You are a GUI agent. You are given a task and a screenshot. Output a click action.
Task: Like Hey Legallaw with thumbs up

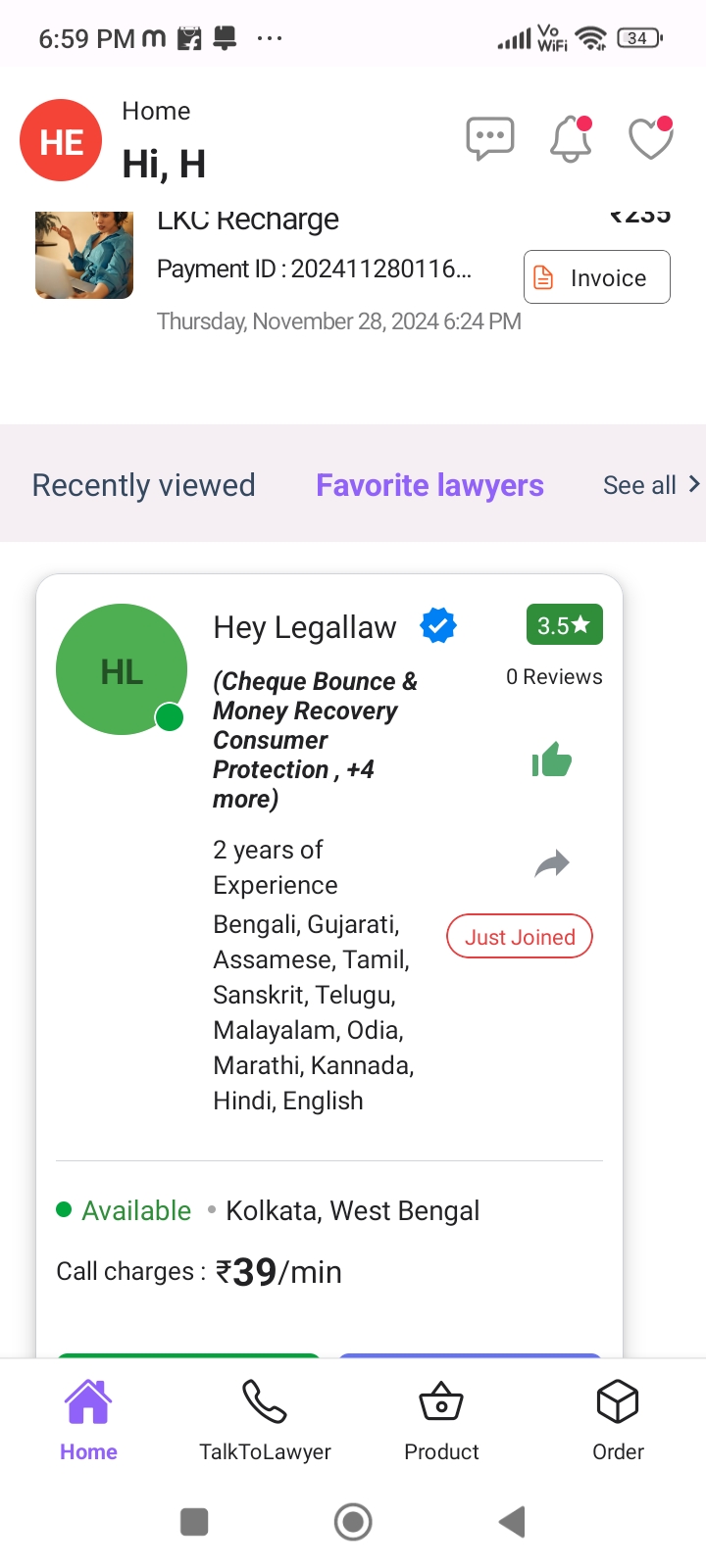coord(551,760)
